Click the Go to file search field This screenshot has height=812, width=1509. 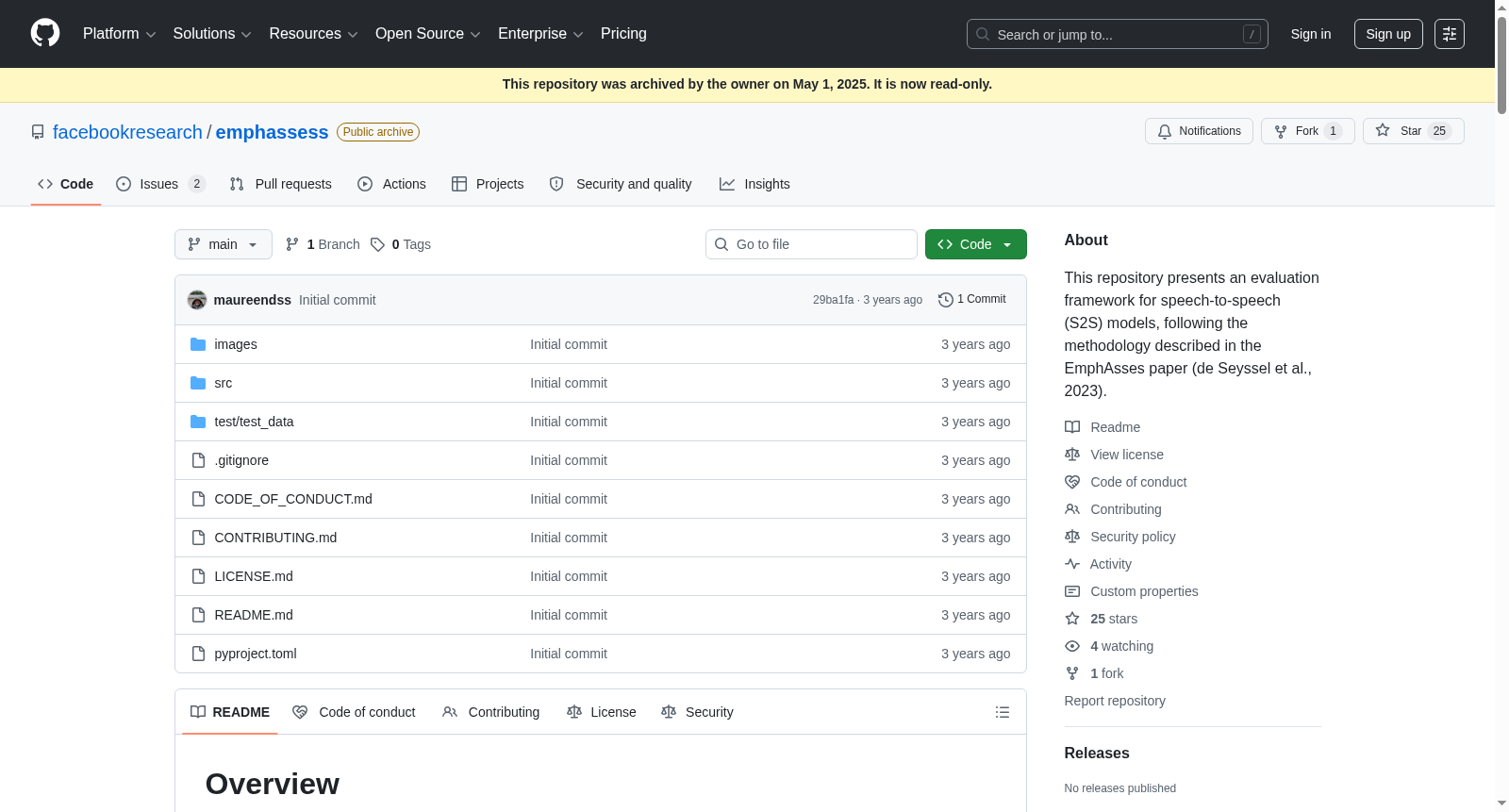coord(811,244)
